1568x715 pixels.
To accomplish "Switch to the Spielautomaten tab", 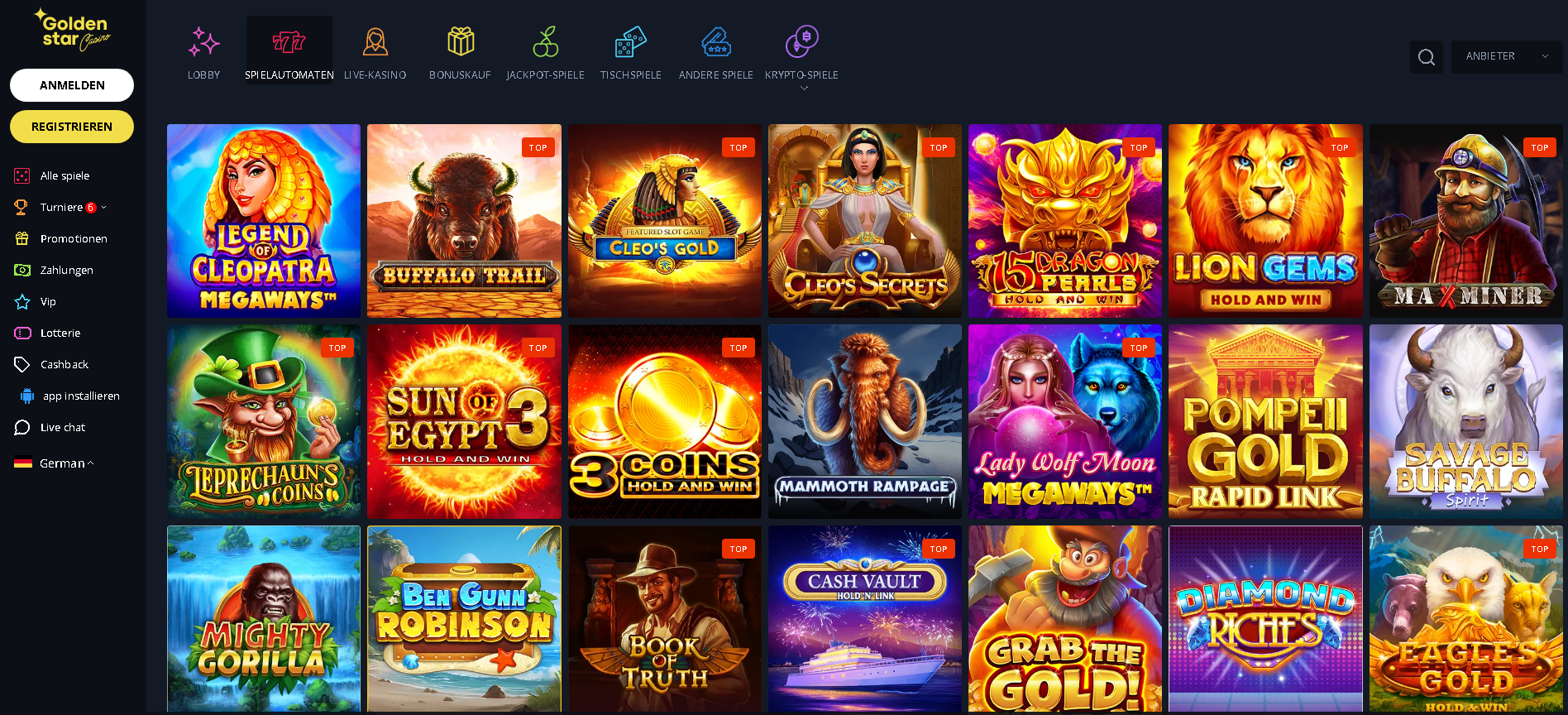I will tap(289, 51).
